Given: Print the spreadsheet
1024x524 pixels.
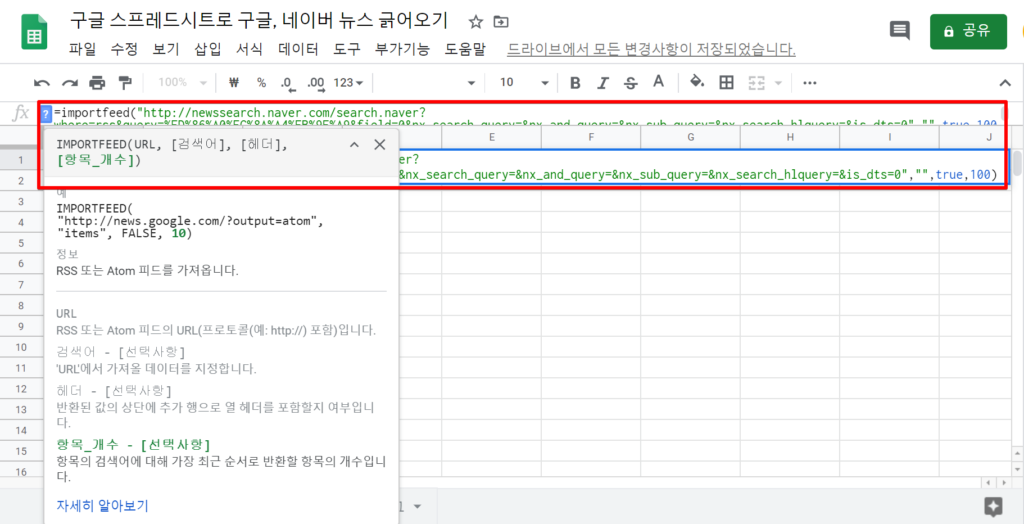Looking at the screenshot, I should click(97, 83).
